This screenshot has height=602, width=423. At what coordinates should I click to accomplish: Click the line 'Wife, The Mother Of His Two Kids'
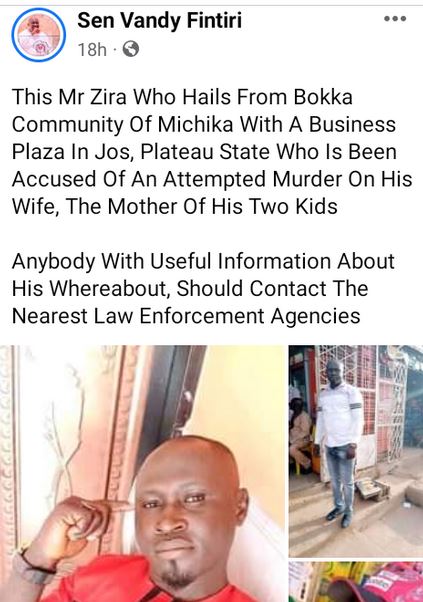coord(175,207)
